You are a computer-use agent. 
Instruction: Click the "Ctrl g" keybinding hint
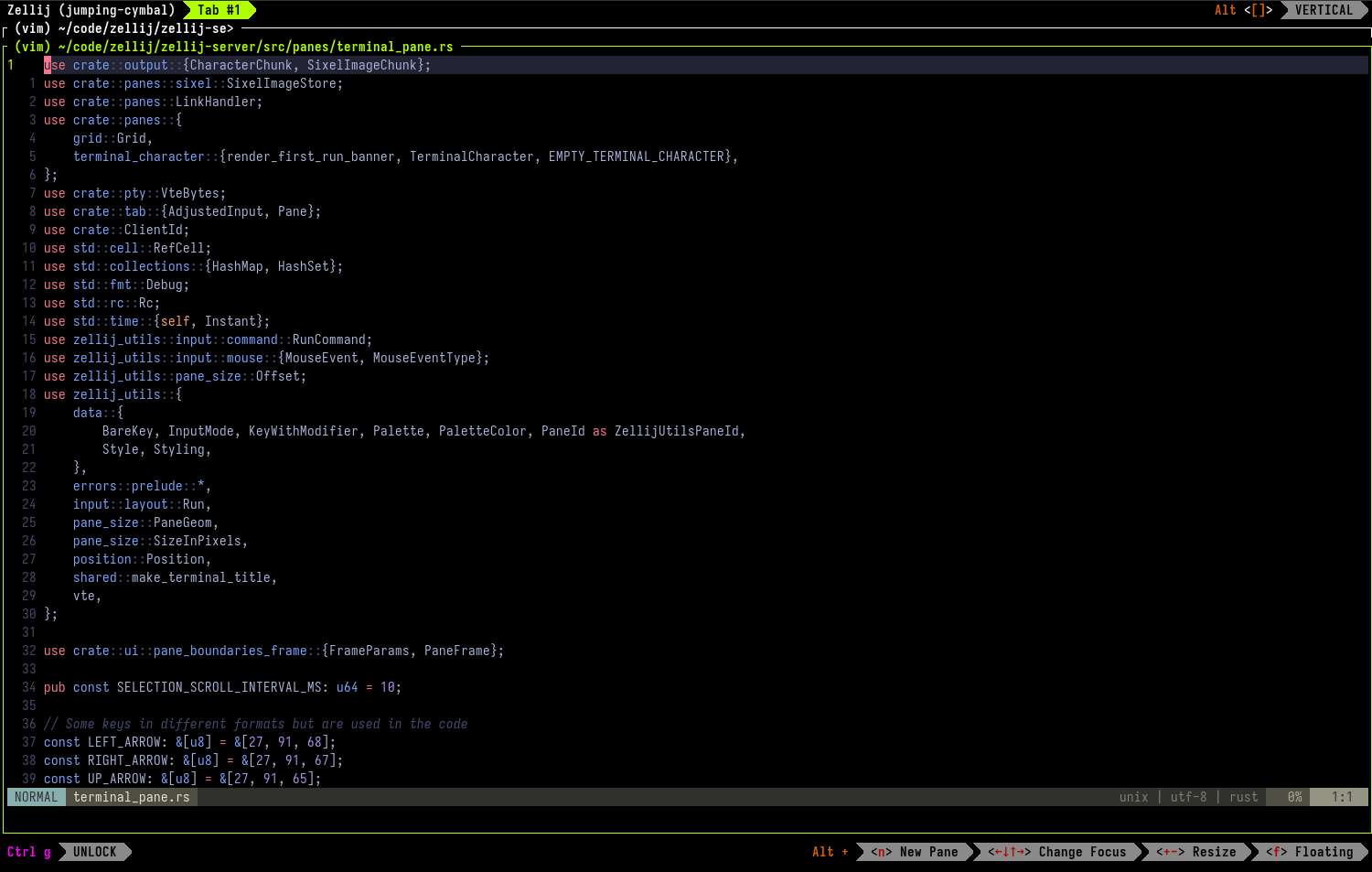(29, 852)
